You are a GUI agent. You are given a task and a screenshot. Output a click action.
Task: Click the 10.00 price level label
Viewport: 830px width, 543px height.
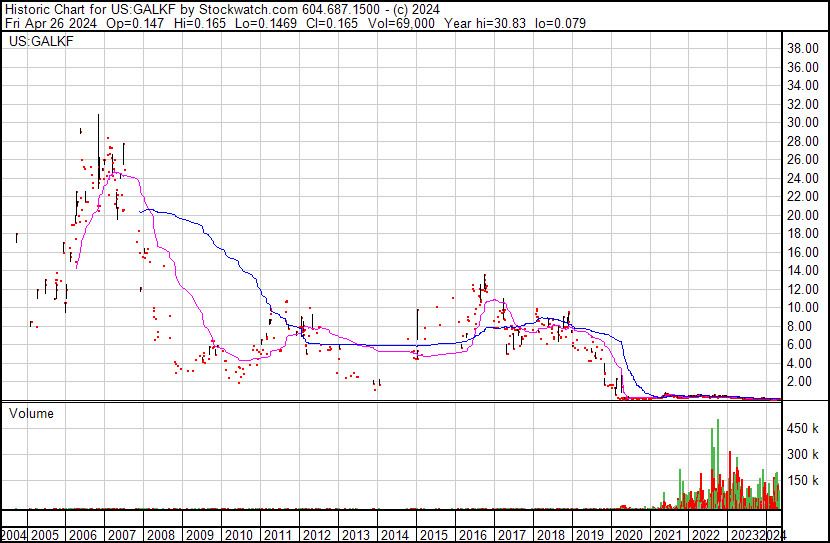point(804,307)
